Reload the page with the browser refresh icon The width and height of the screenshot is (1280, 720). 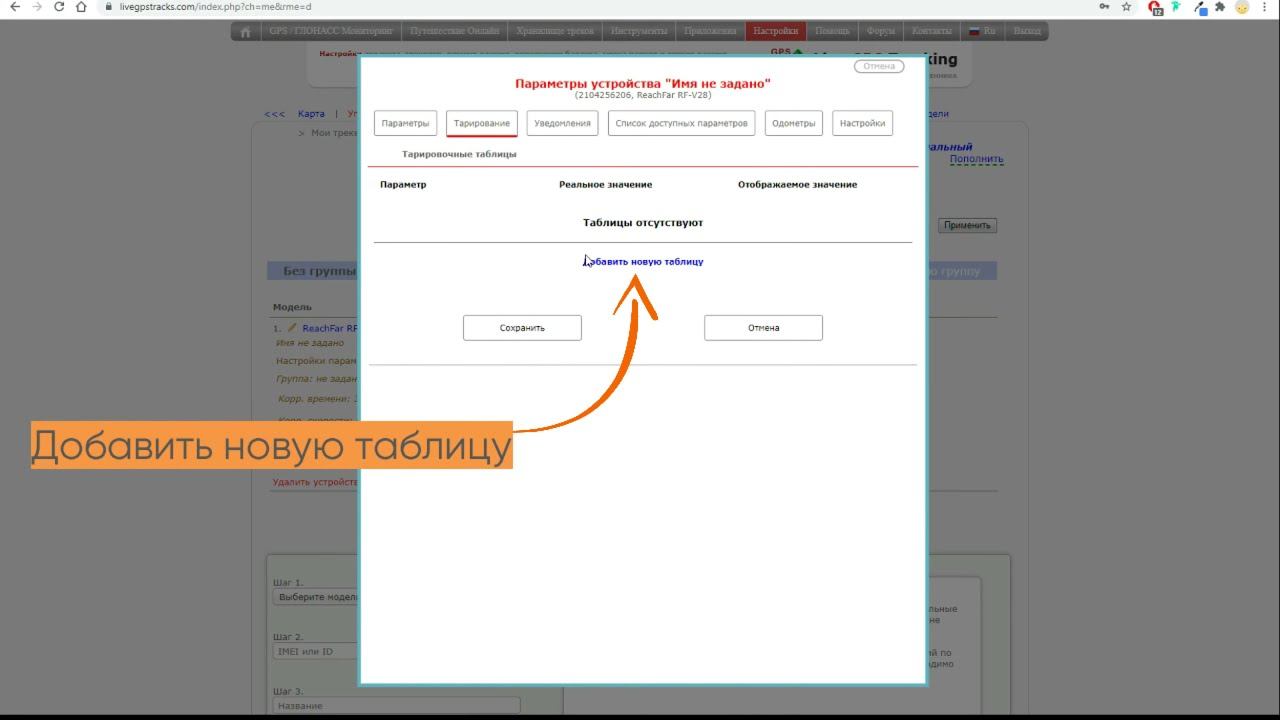pos(59,7)
